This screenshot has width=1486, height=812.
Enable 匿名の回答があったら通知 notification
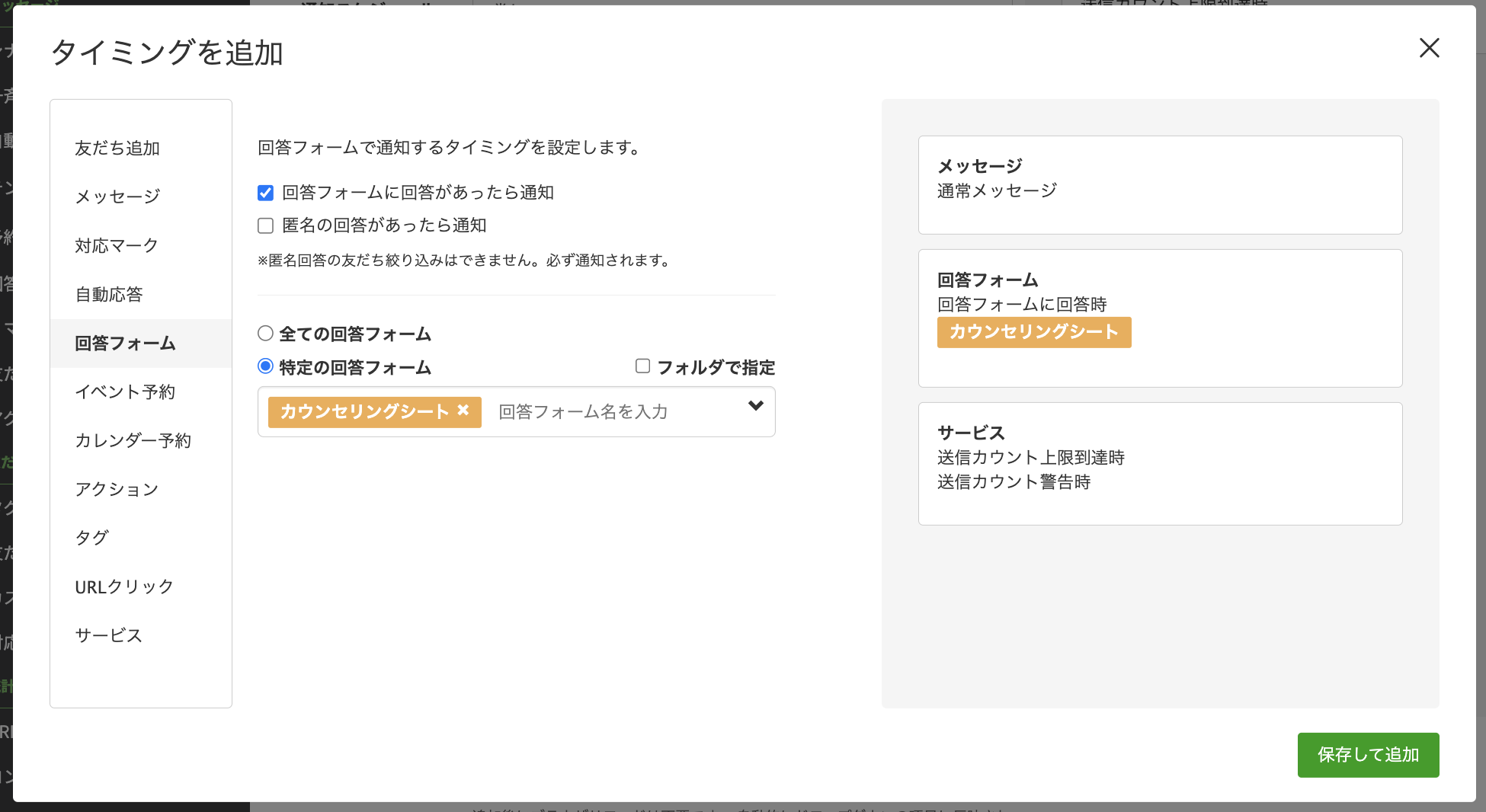(265, 225)
